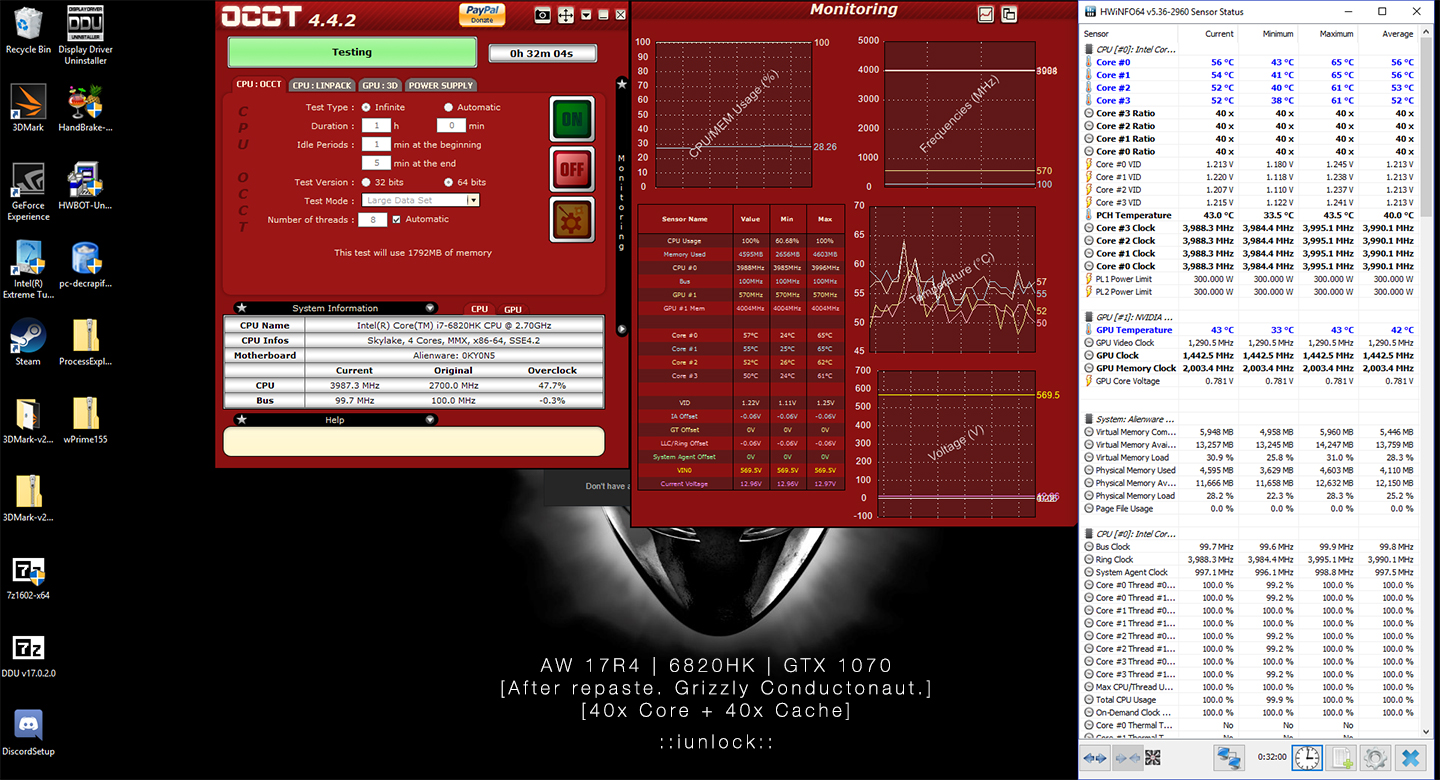Click the HWiNFO expand columns arrows button
The height and width of the screenshot is (780, 1440).
coord(1096,758)
